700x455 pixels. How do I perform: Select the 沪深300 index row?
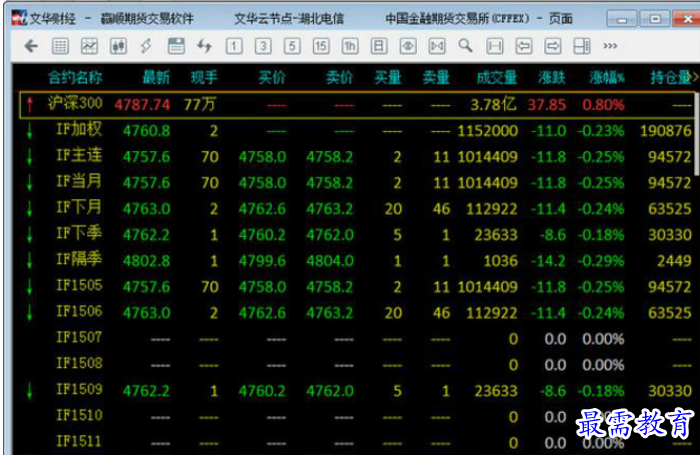357,105
